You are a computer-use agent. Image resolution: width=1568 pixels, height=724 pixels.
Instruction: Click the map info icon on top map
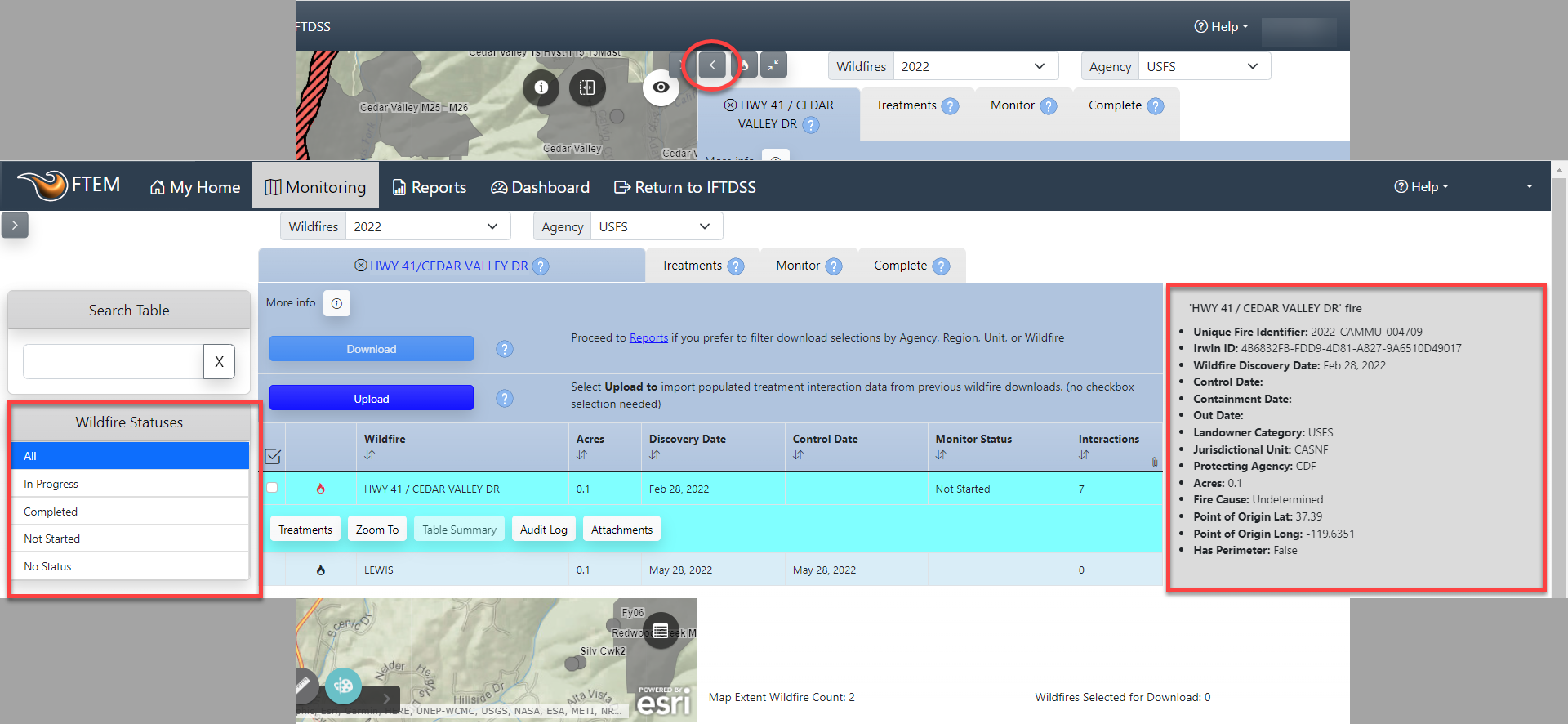click(x=541, y=87)
